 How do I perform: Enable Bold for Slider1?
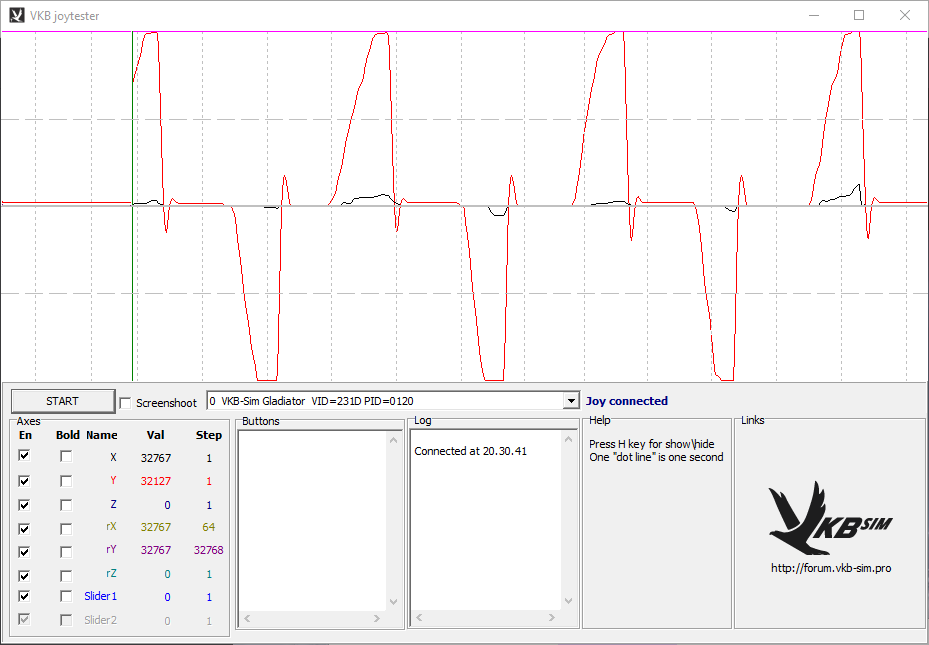(x=66, y=596)
